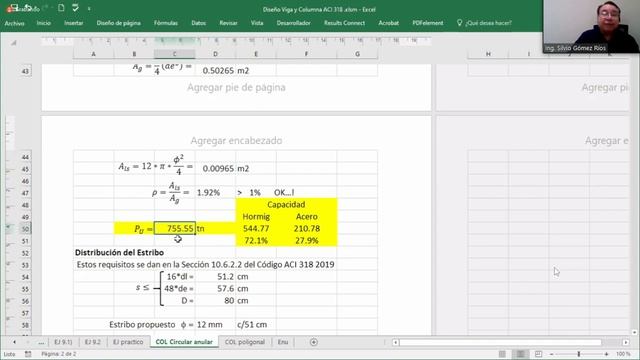Click 'Agregar encabezado' header area
640x360 pixels.
tap(236, 140)
